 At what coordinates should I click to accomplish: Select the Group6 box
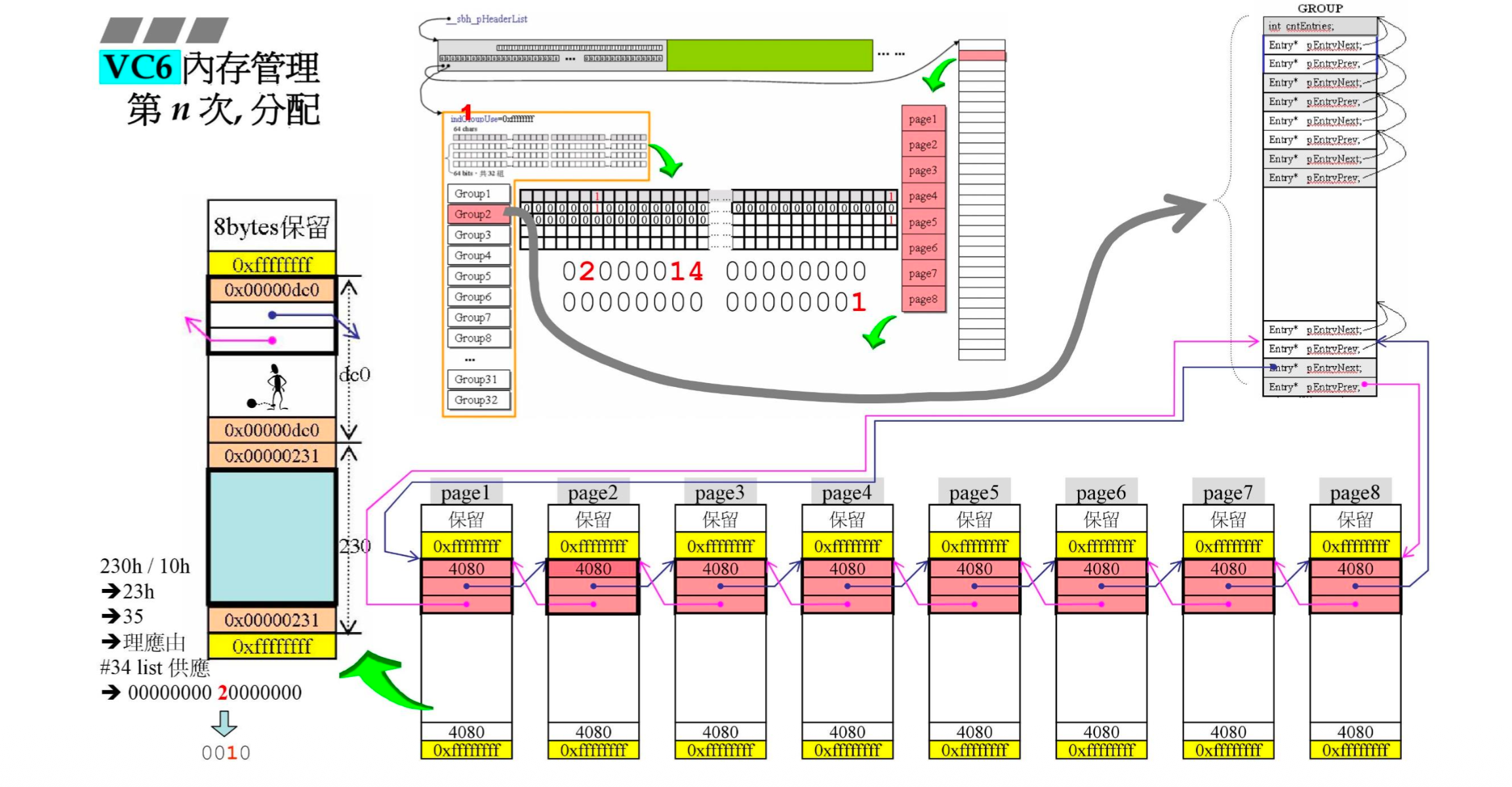[479, 297]
